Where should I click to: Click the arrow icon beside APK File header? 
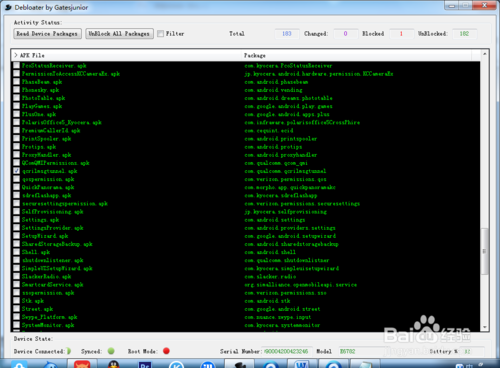coord(16,55)
